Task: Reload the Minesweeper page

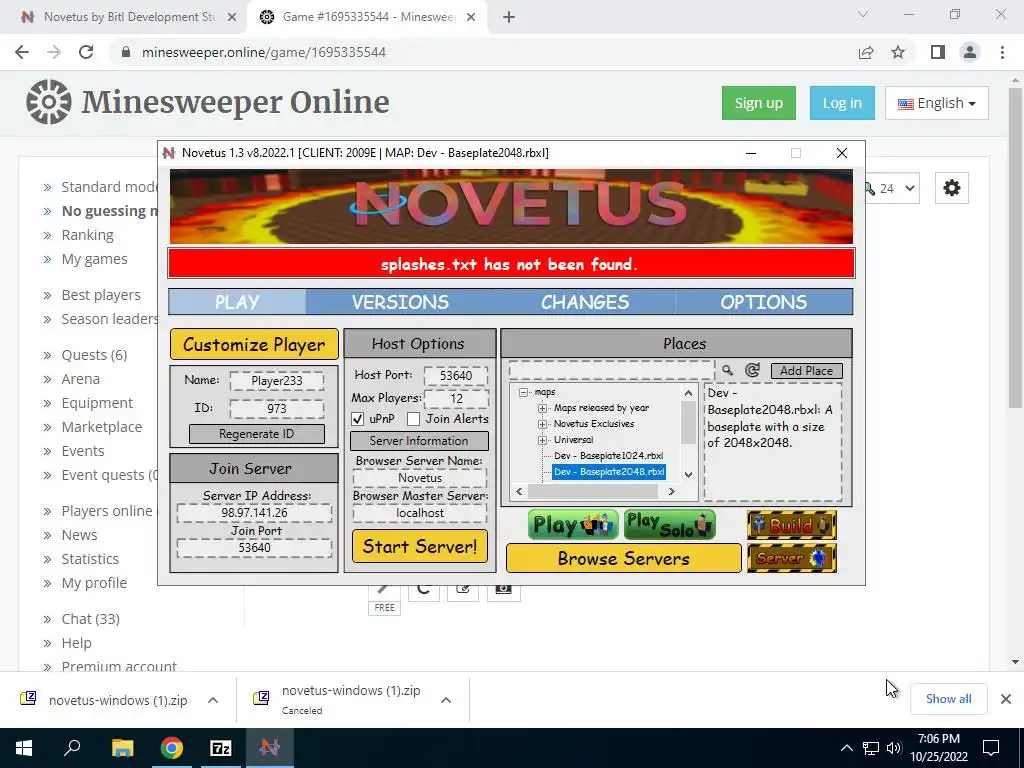Action: click(x=86, y=52)
